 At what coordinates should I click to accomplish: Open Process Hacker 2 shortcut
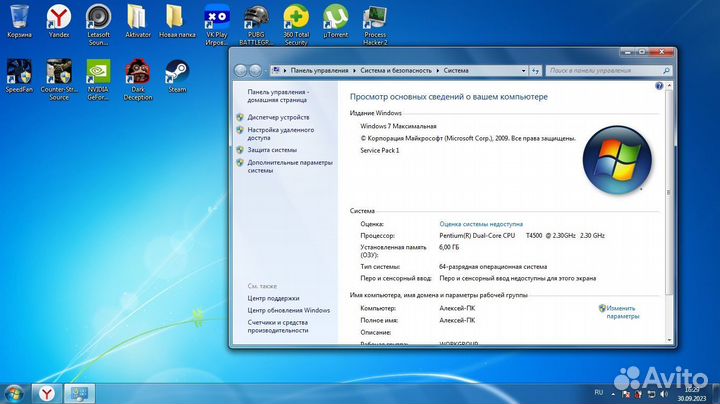coord(375,25)
